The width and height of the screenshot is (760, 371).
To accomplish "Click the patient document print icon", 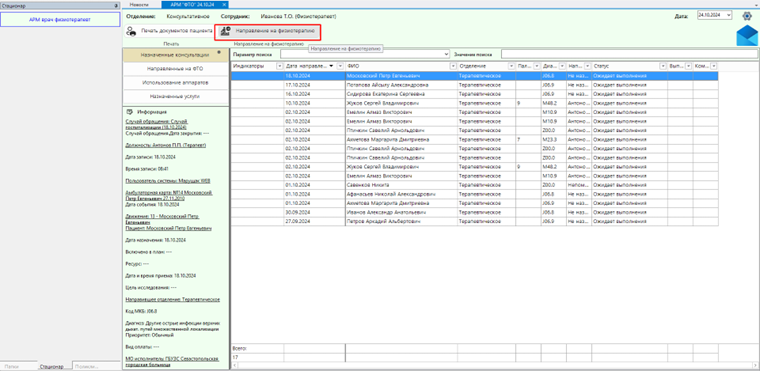I will 131,32.
